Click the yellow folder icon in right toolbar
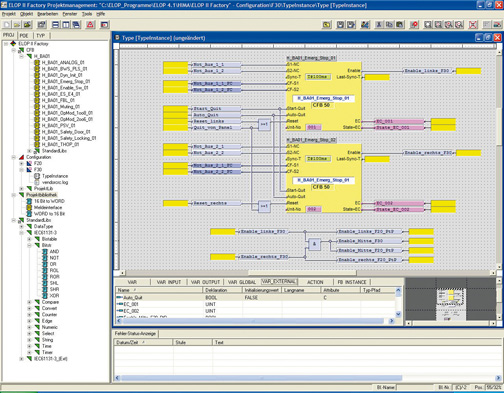This screenshot has height=393, width=504. click(x=327, y=25)
